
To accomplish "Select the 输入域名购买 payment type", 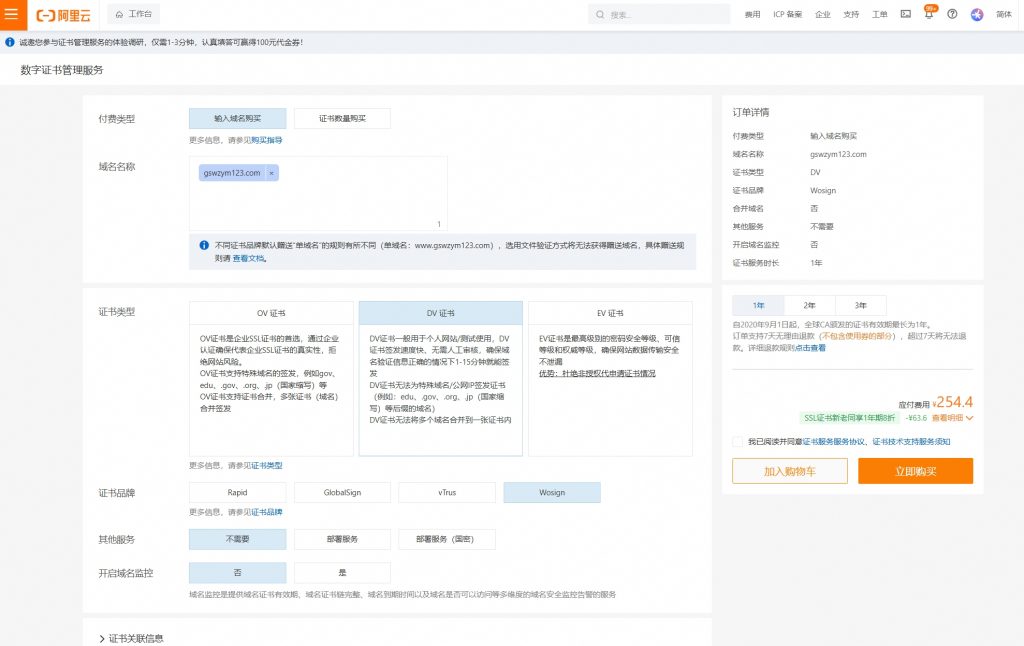I will click(237, 118).
